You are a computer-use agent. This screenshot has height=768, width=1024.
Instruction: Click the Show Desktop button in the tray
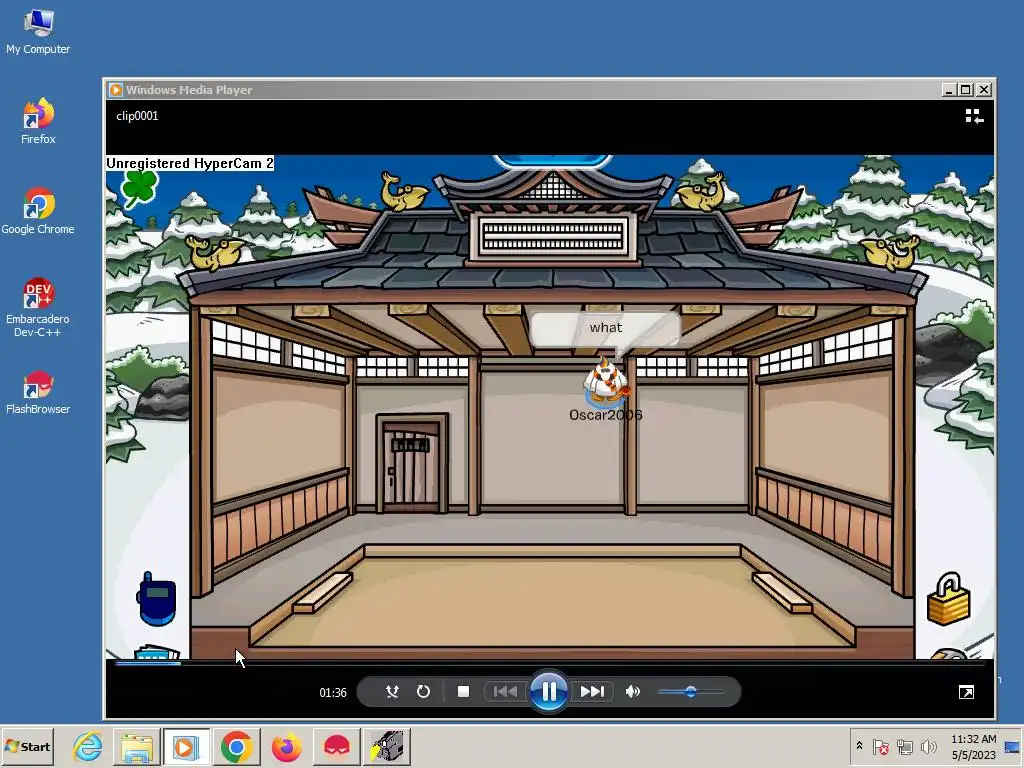(1013, 746)
